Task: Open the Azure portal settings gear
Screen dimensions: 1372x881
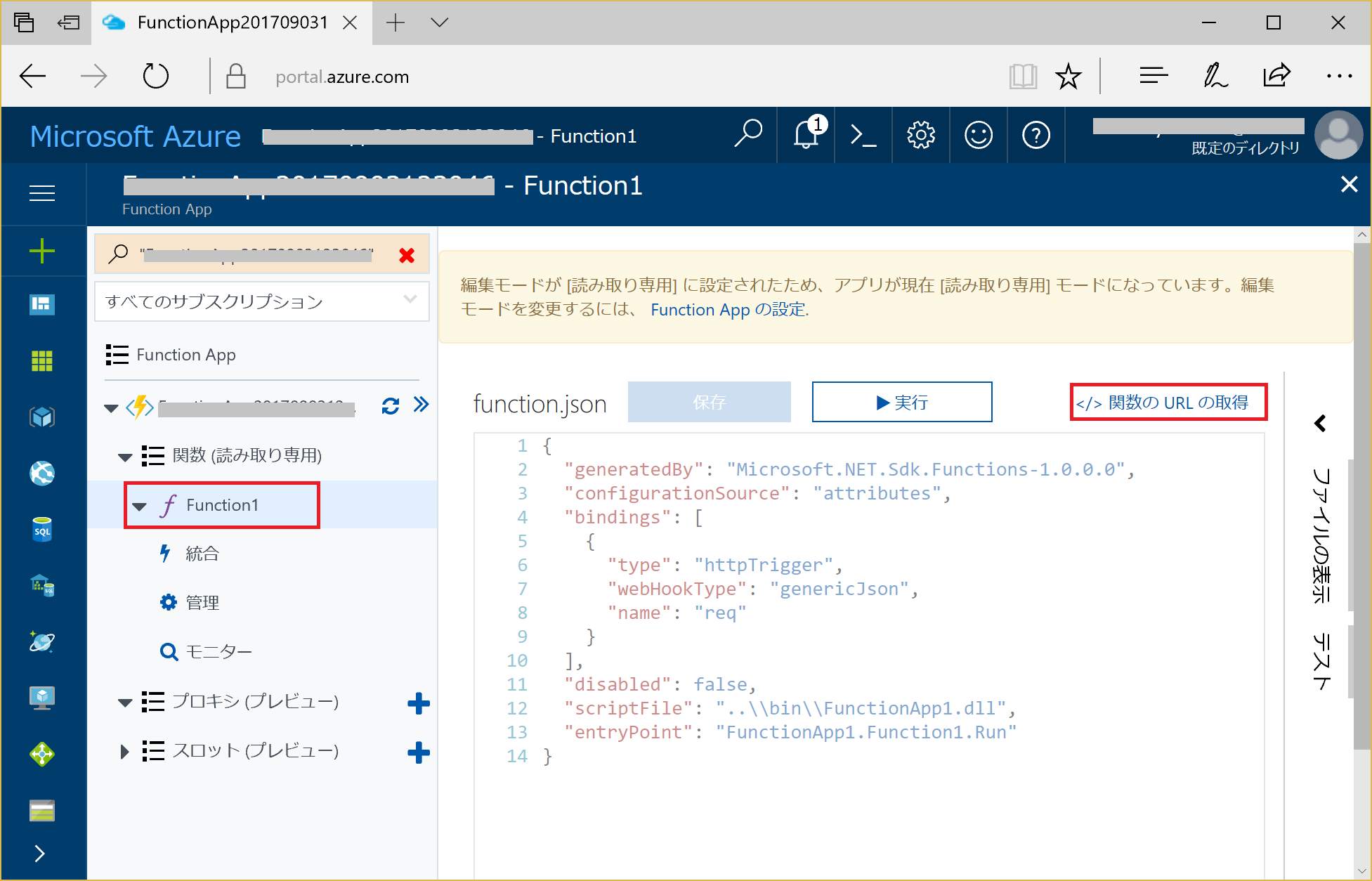Action: pos(920,135)
